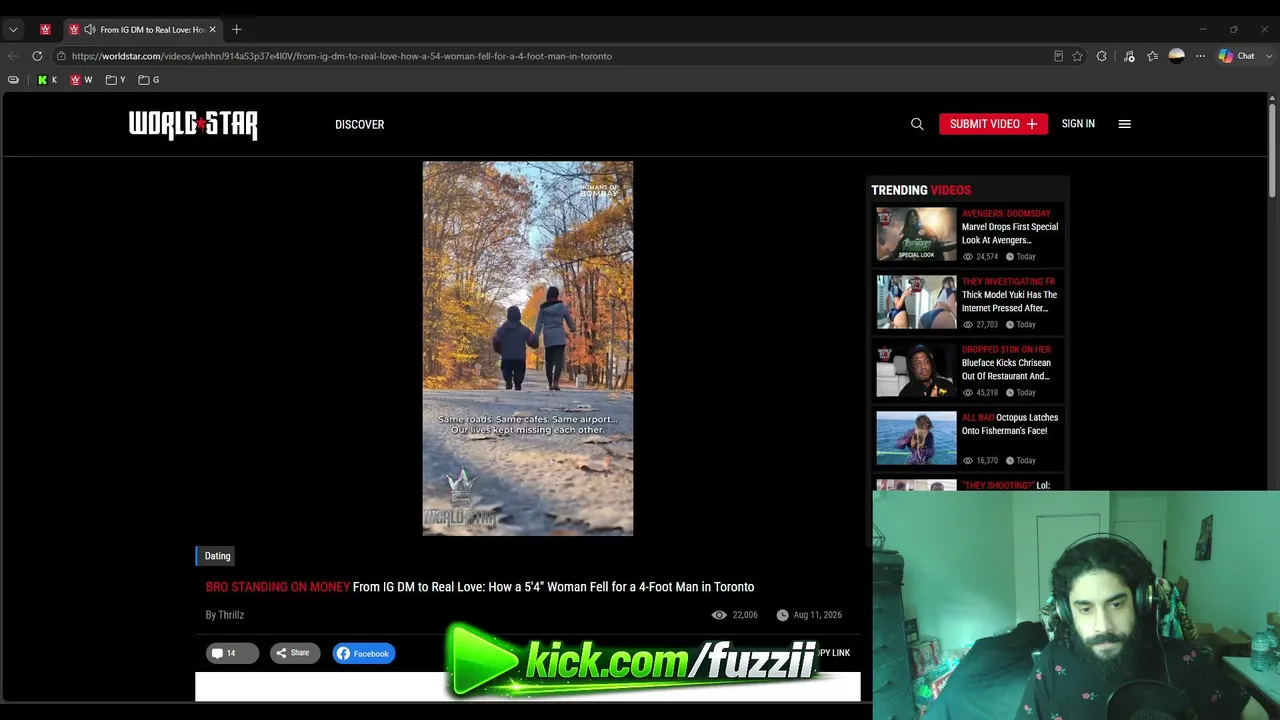Expand the Y bookmarks folder
Viewport: 1280px width, 720px height.
[x=116, y=80]
